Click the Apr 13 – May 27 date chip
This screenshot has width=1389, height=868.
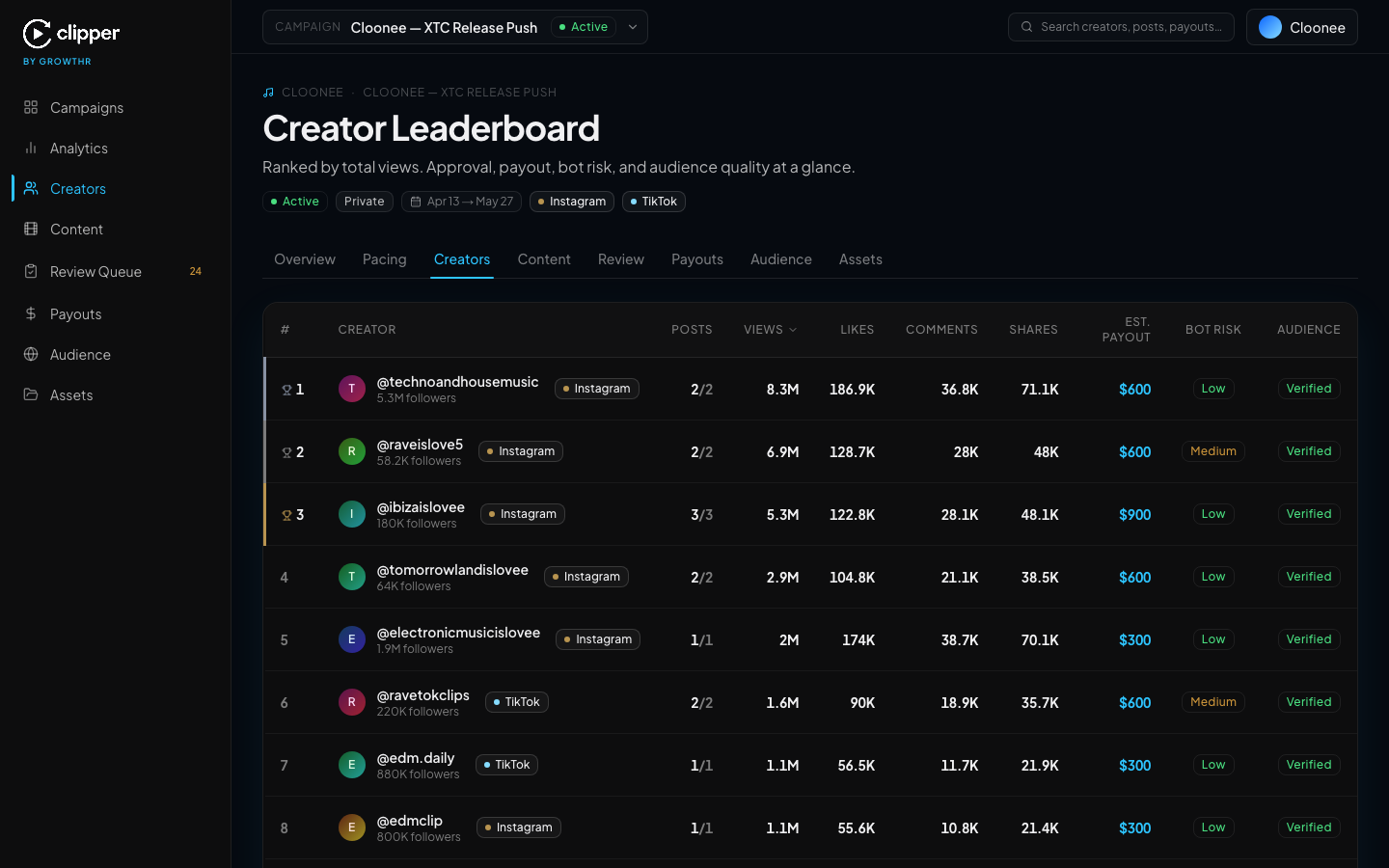point(462,202)
